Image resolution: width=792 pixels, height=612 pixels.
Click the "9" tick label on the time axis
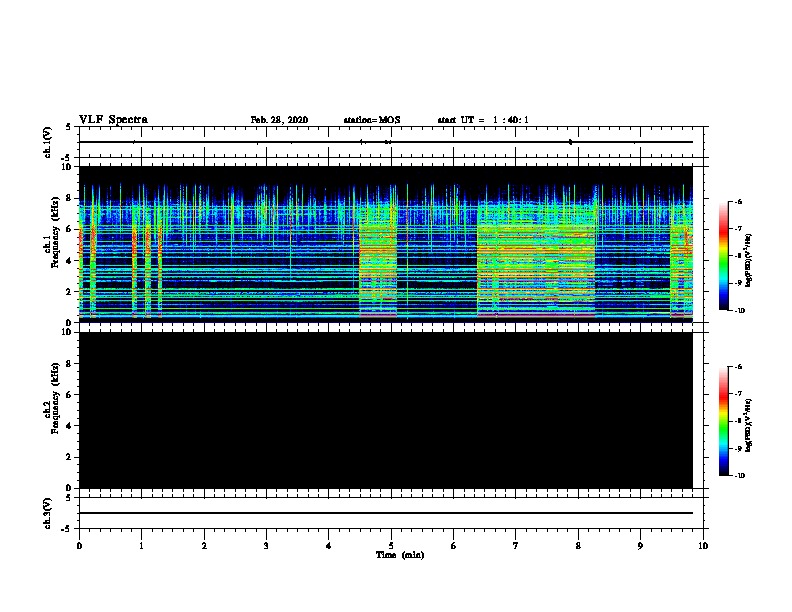tap(640, 546)
